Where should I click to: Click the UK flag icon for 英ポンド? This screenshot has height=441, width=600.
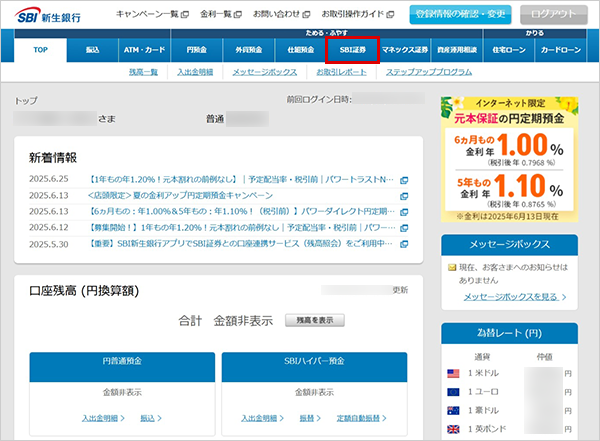[453, 429]
